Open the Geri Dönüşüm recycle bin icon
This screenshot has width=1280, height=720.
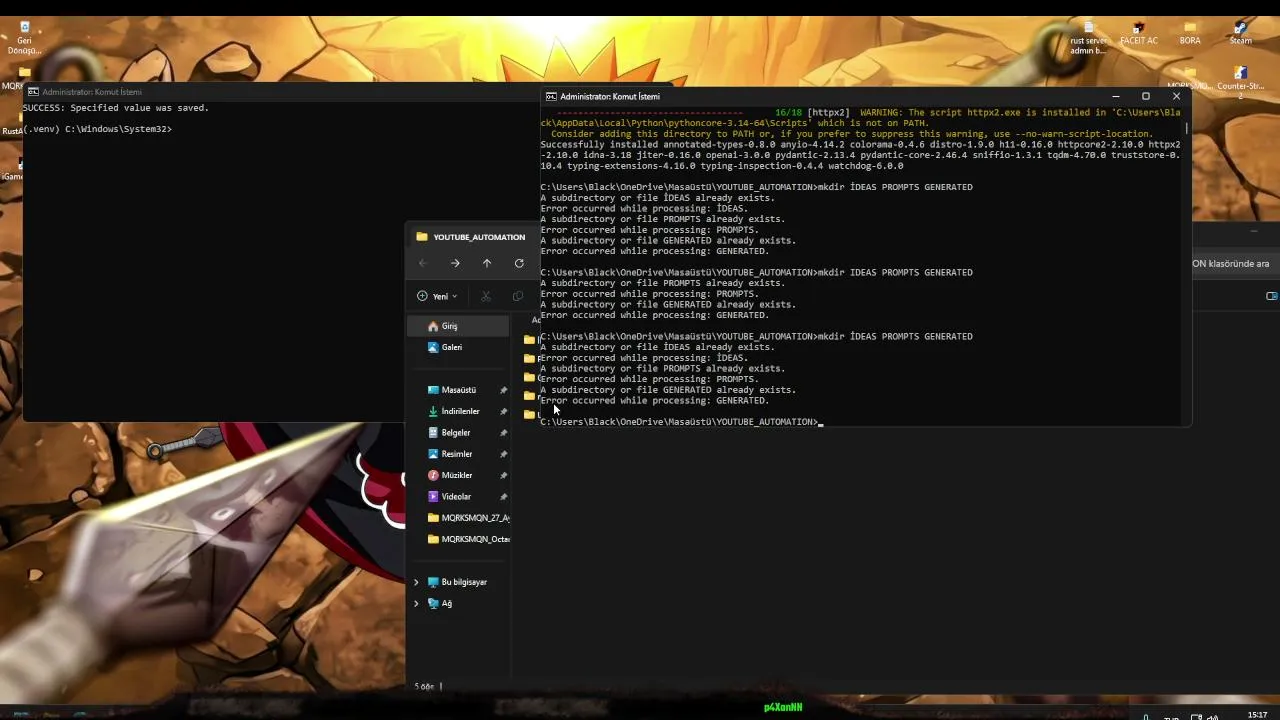coord(25,37)
